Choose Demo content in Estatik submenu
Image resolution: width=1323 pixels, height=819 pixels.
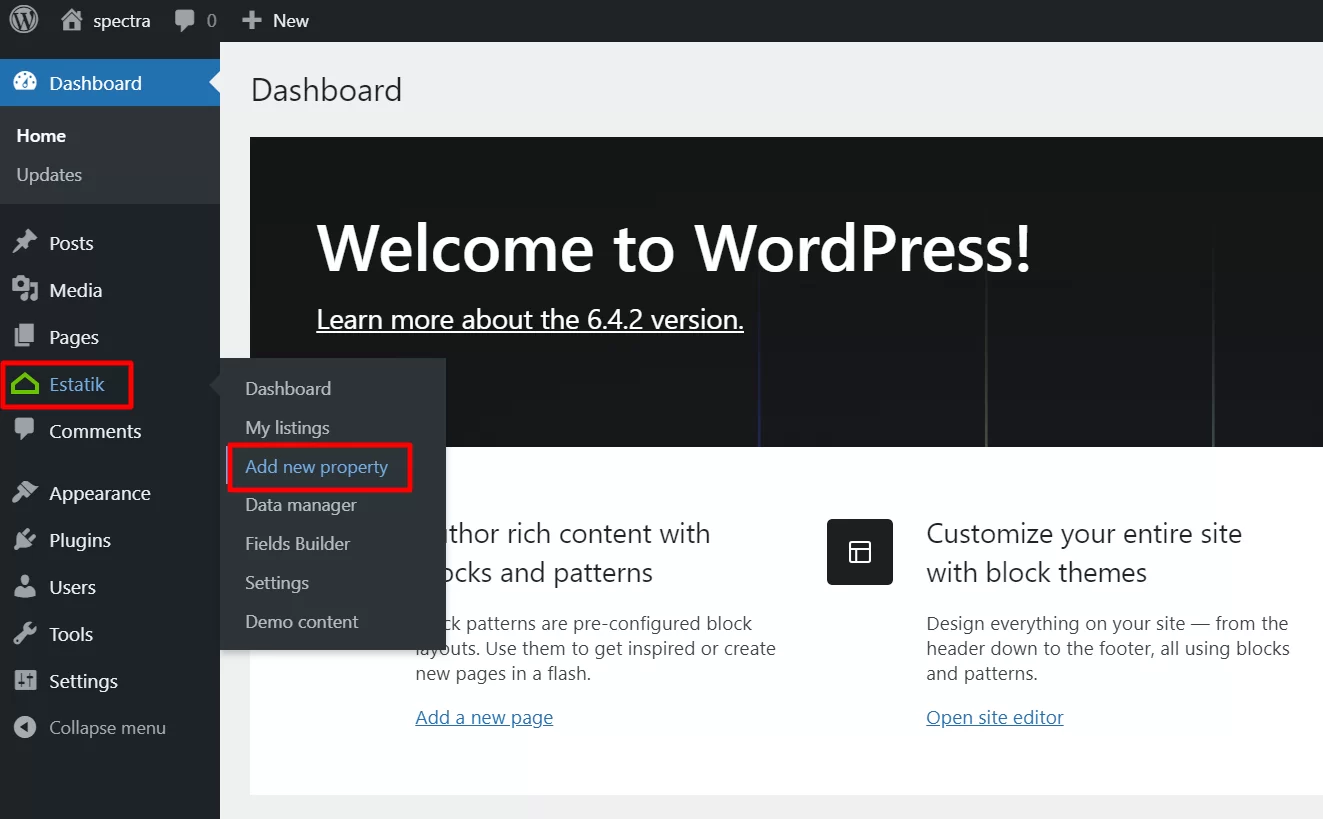(x=302, y=622)
